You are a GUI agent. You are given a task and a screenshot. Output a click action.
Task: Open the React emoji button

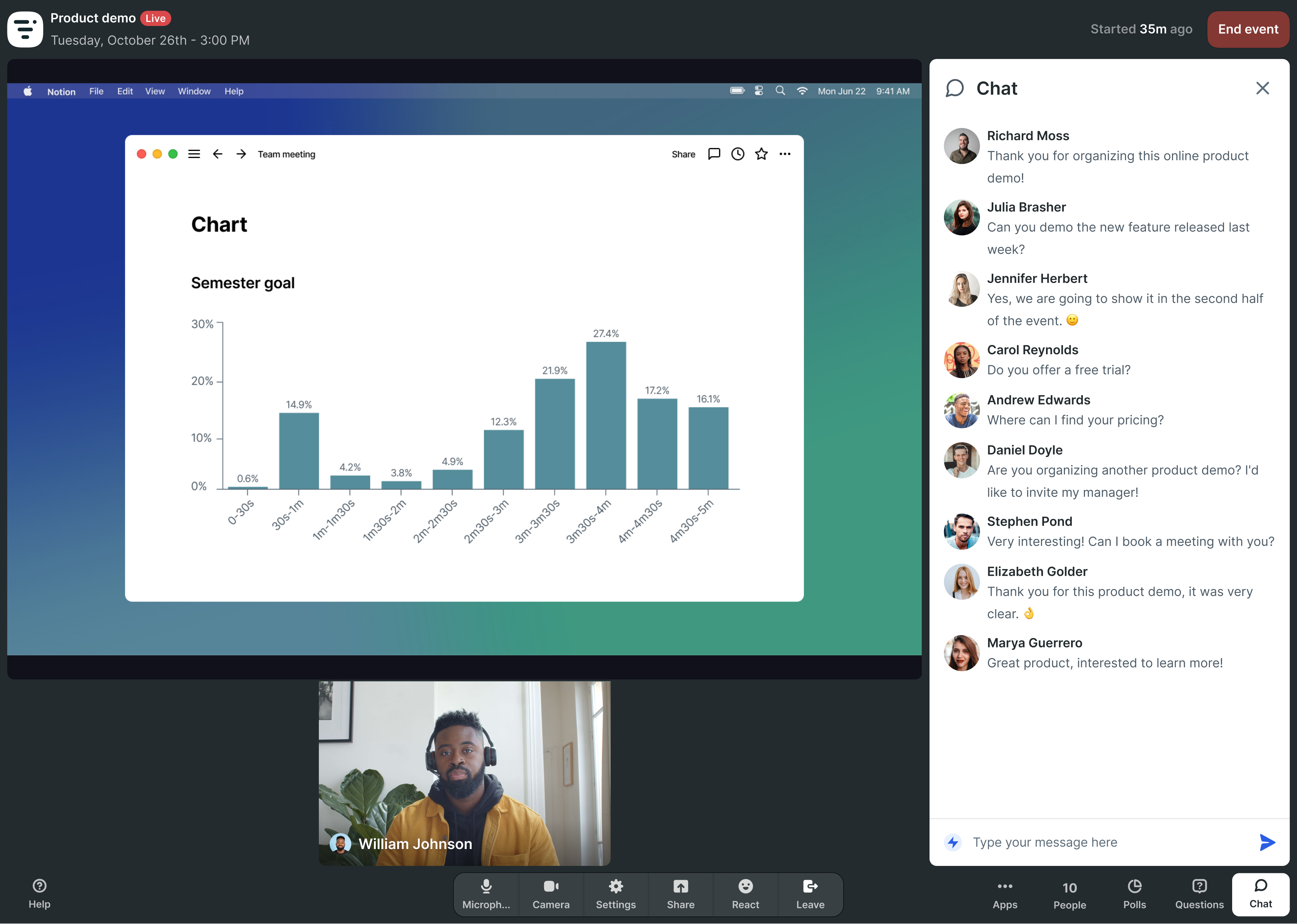[745, 894]
